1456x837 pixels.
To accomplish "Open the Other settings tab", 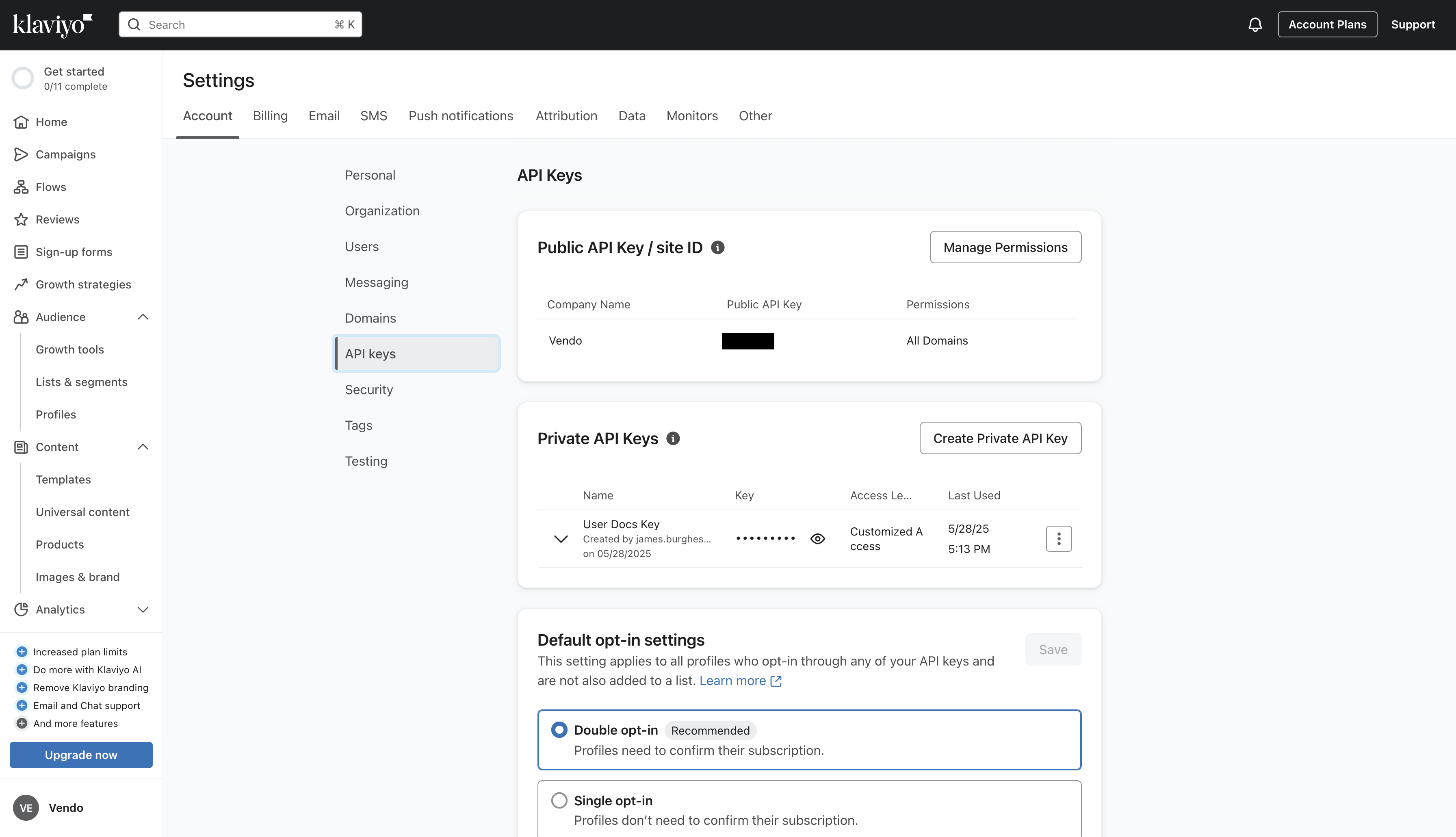I will (x=755, y=115).
